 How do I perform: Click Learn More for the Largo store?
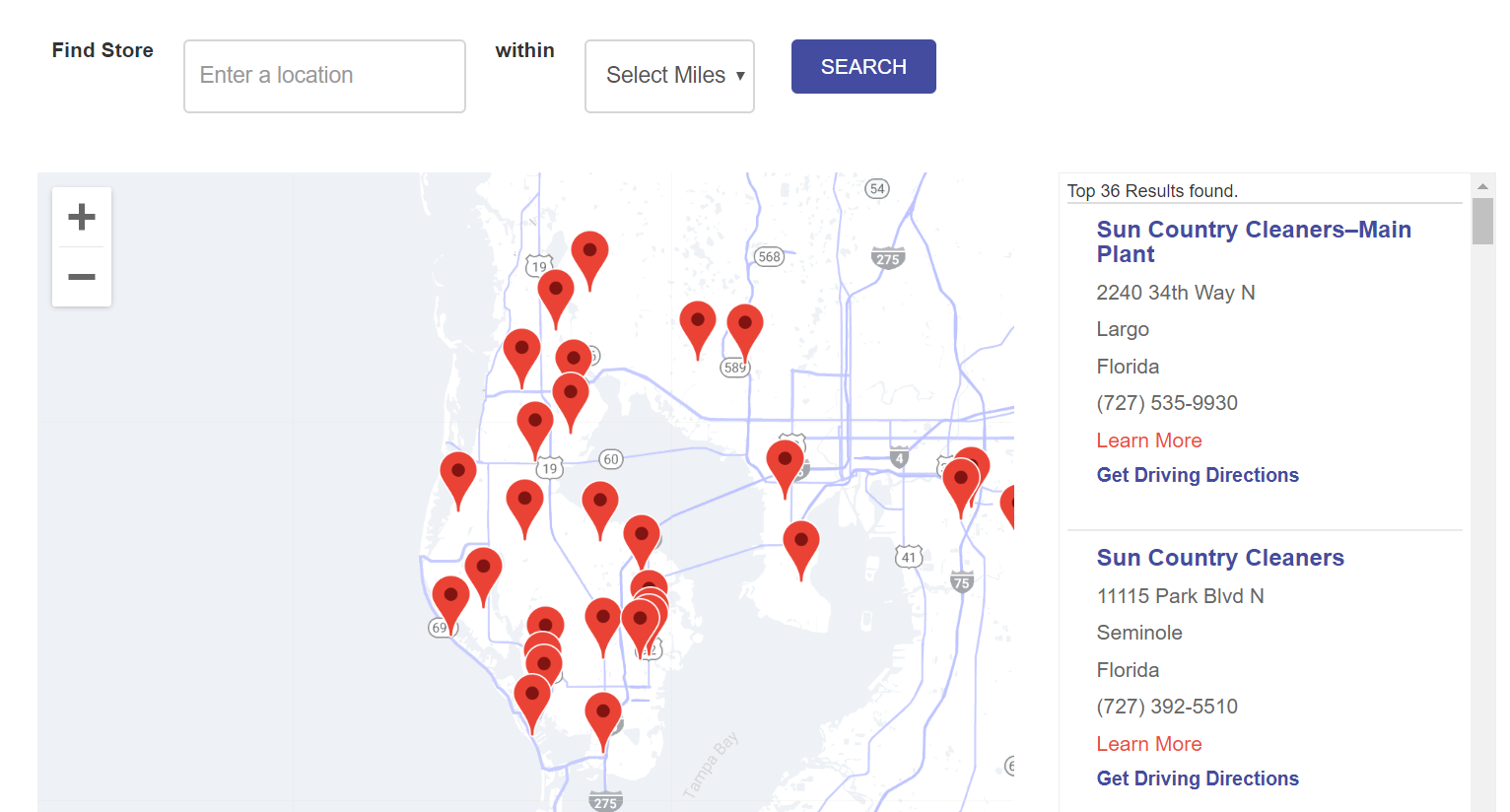point(1148,440)
